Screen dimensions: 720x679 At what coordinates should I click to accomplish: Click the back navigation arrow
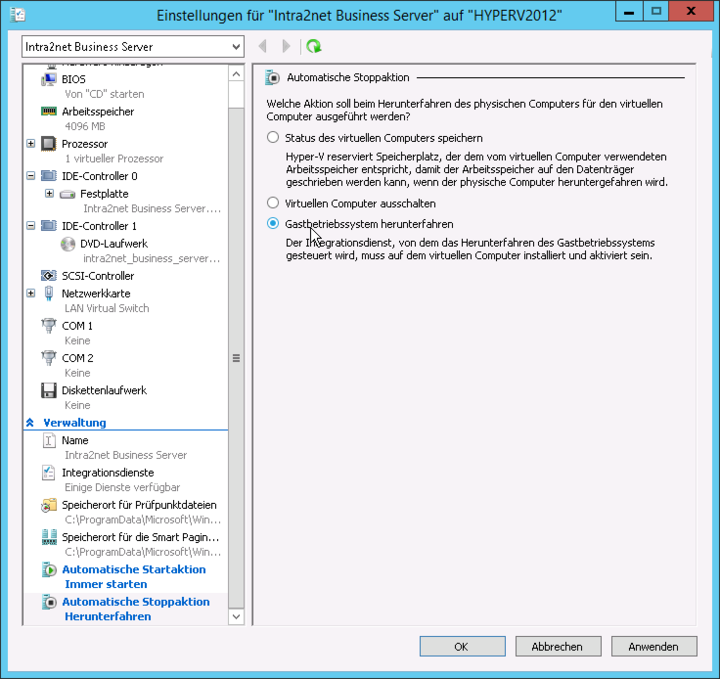(263, 46)
